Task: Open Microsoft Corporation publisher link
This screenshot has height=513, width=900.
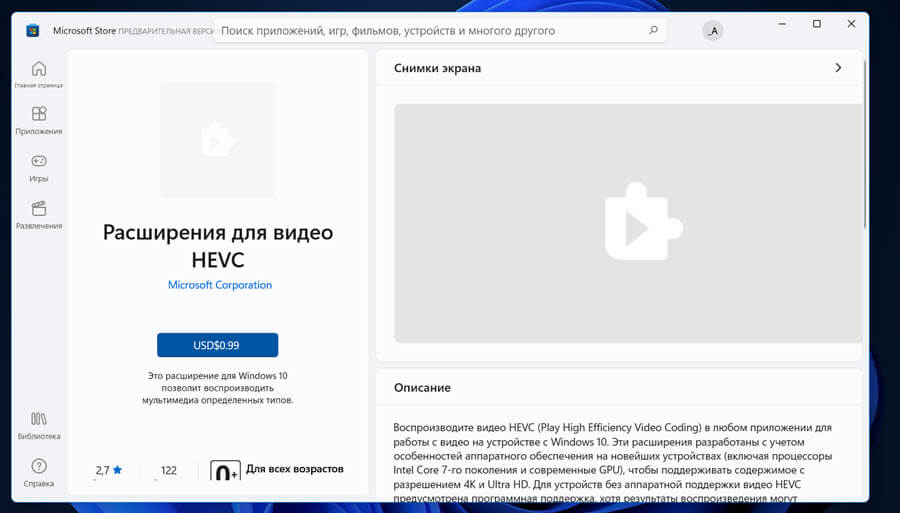Action: tap(220, 285)
